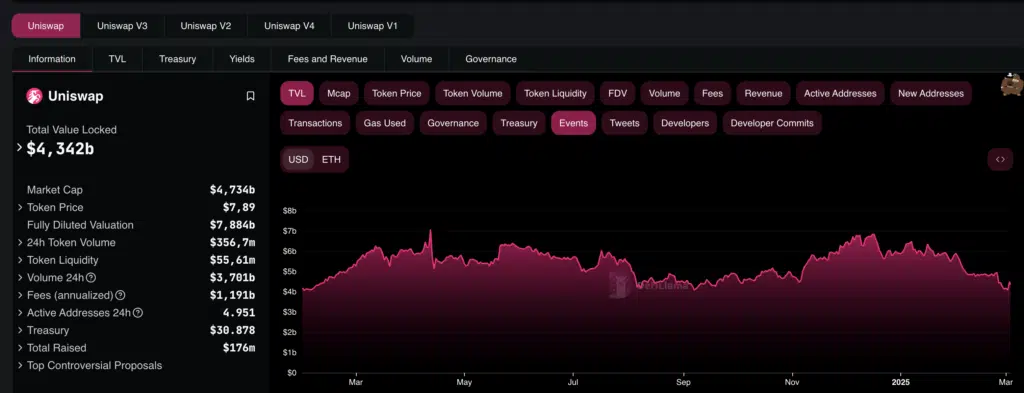The width and height of the screenshot is (1024, 393).
Task: Toggle the Transactions chart metric
Action: tap(315, 123)
